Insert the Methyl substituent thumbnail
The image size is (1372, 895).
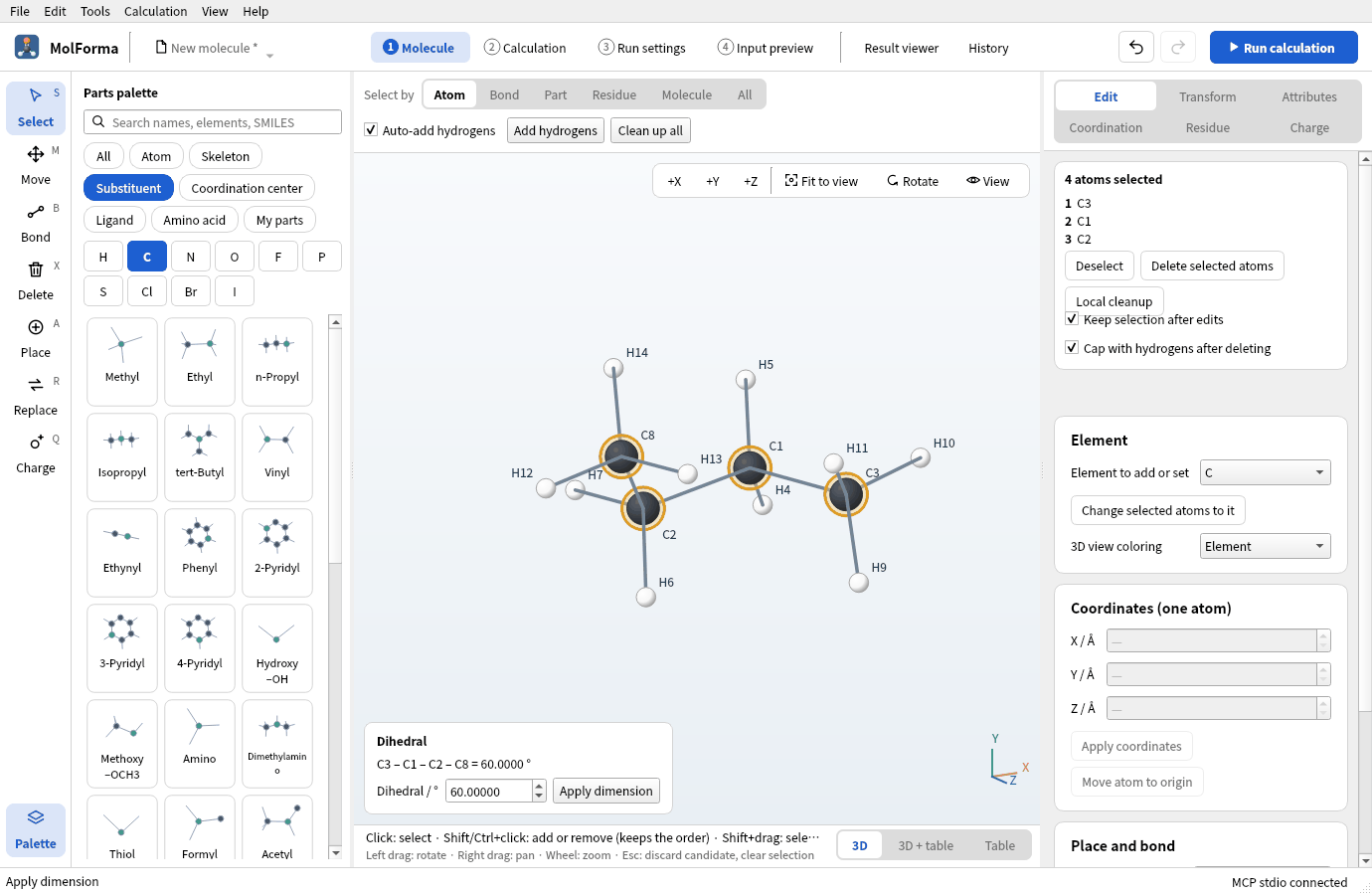[x=122, y=361]
